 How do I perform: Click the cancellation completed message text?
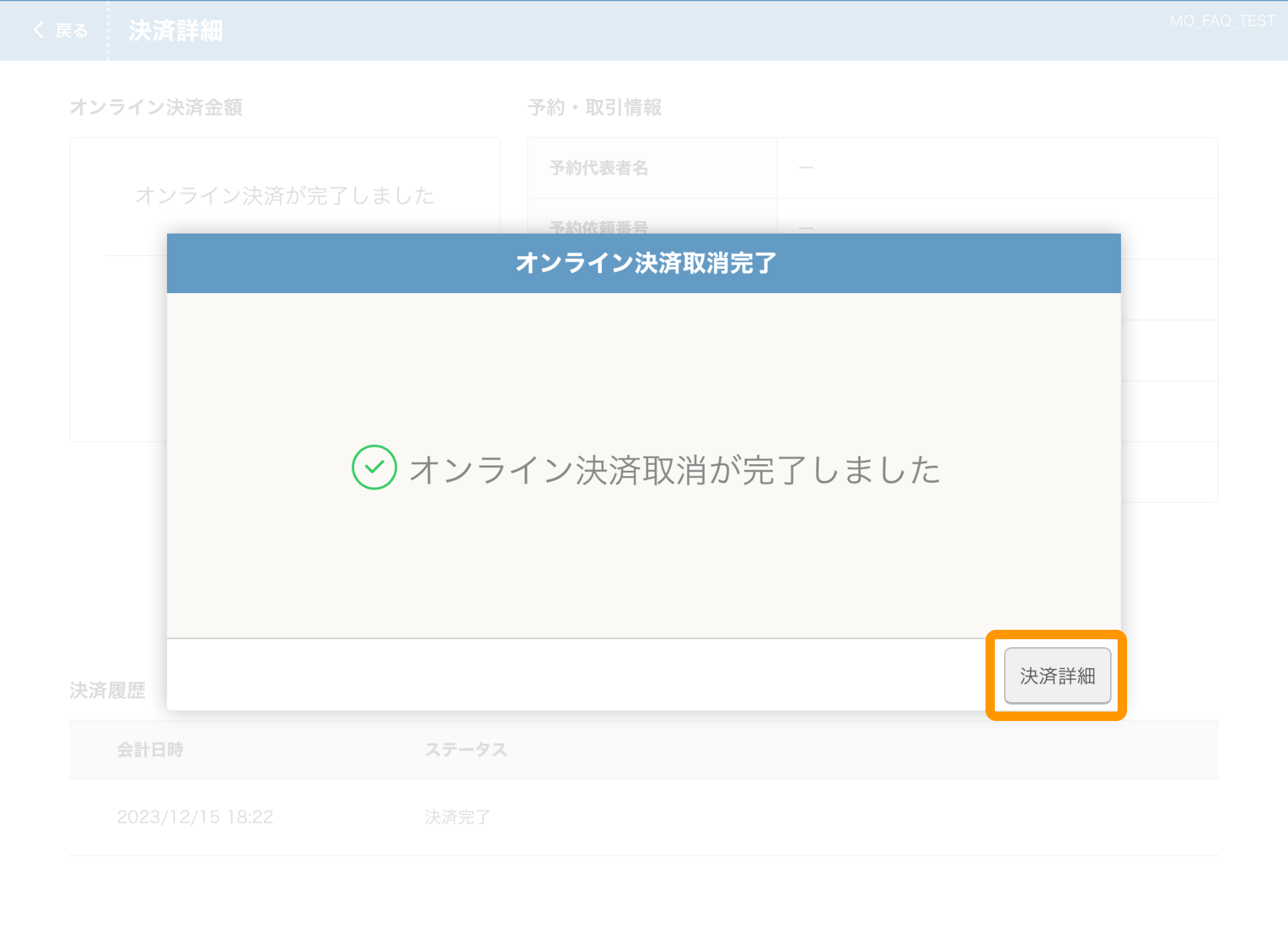674,469
